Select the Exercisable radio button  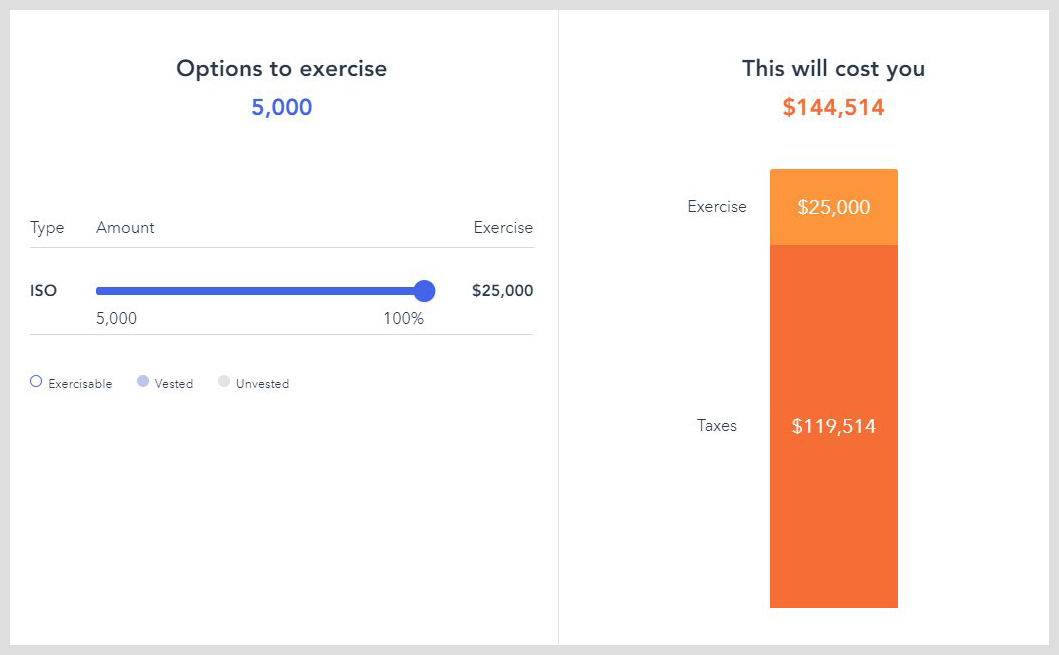[x=35, y=381]
